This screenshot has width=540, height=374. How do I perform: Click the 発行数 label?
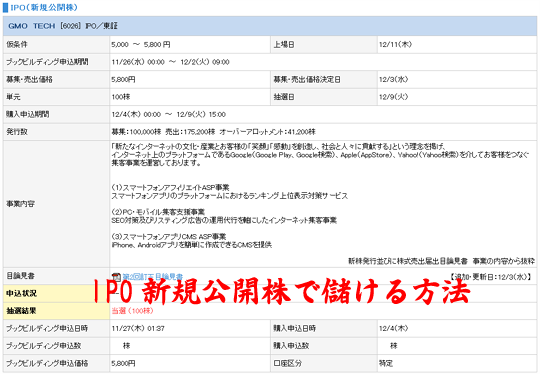(x=17, y=132)
